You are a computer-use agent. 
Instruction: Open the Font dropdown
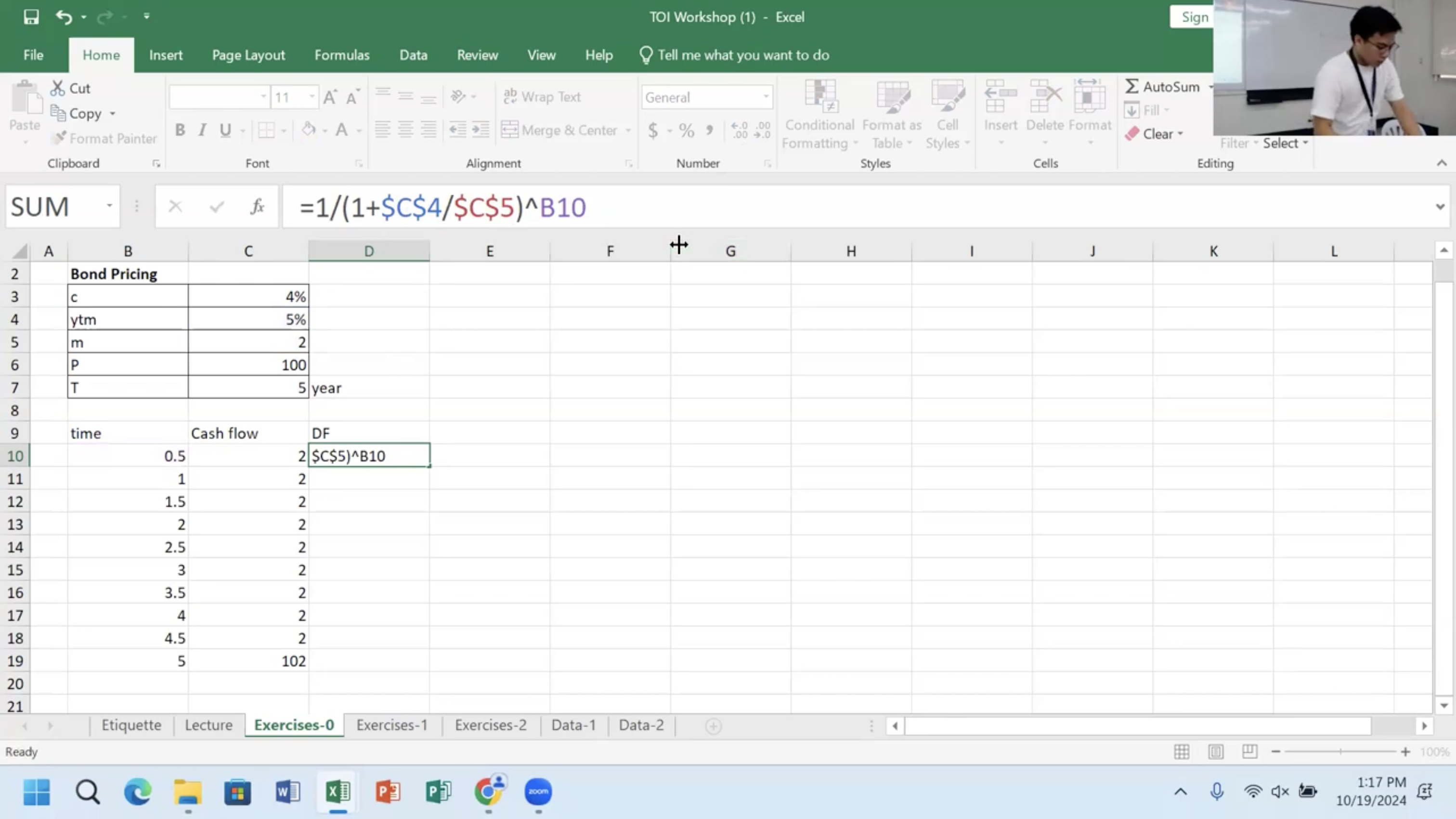(x=263, y=96)
